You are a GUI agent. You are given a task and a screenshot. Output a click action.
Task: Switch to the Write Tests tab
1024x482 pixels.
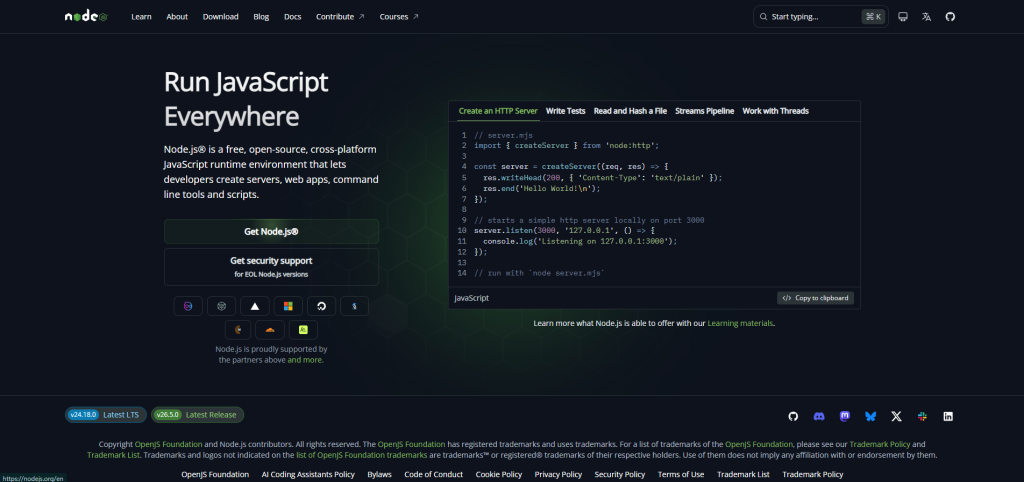click(566, 111)
